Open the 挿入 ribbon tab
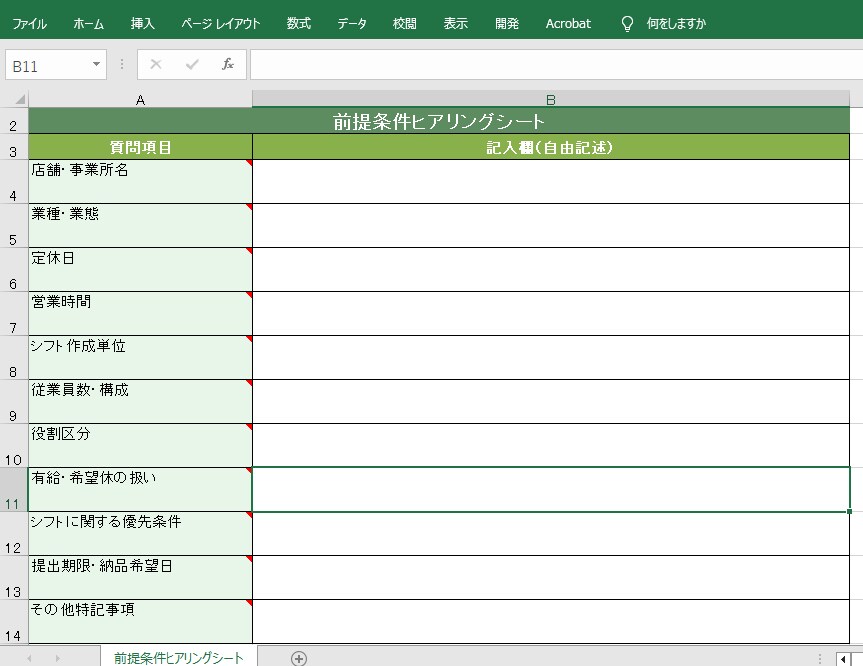Image resolution: width=863 pixels, height=666 pixels. tap(143, 24)
